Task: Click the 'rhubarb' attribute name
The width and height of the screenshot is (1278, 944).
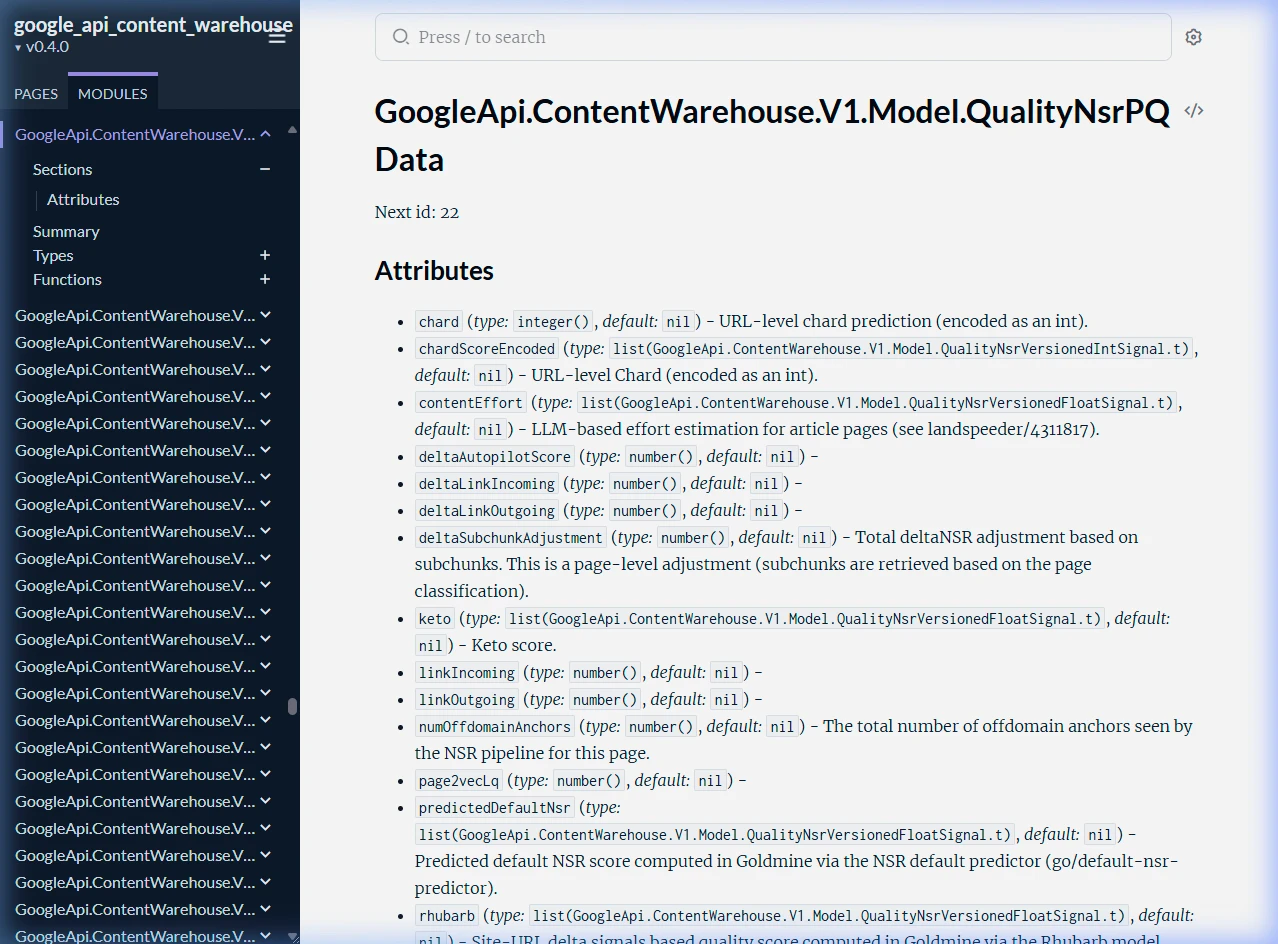Action: click(447, 915)
